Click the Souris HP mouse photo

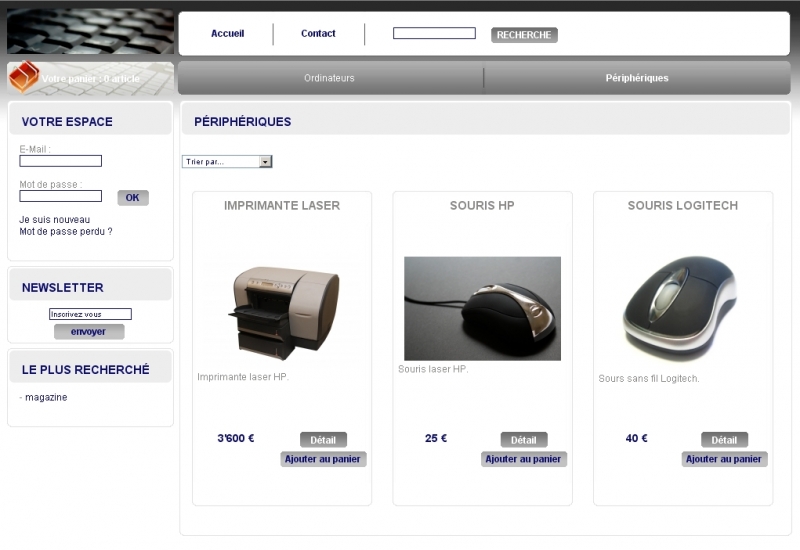point(482,308)
